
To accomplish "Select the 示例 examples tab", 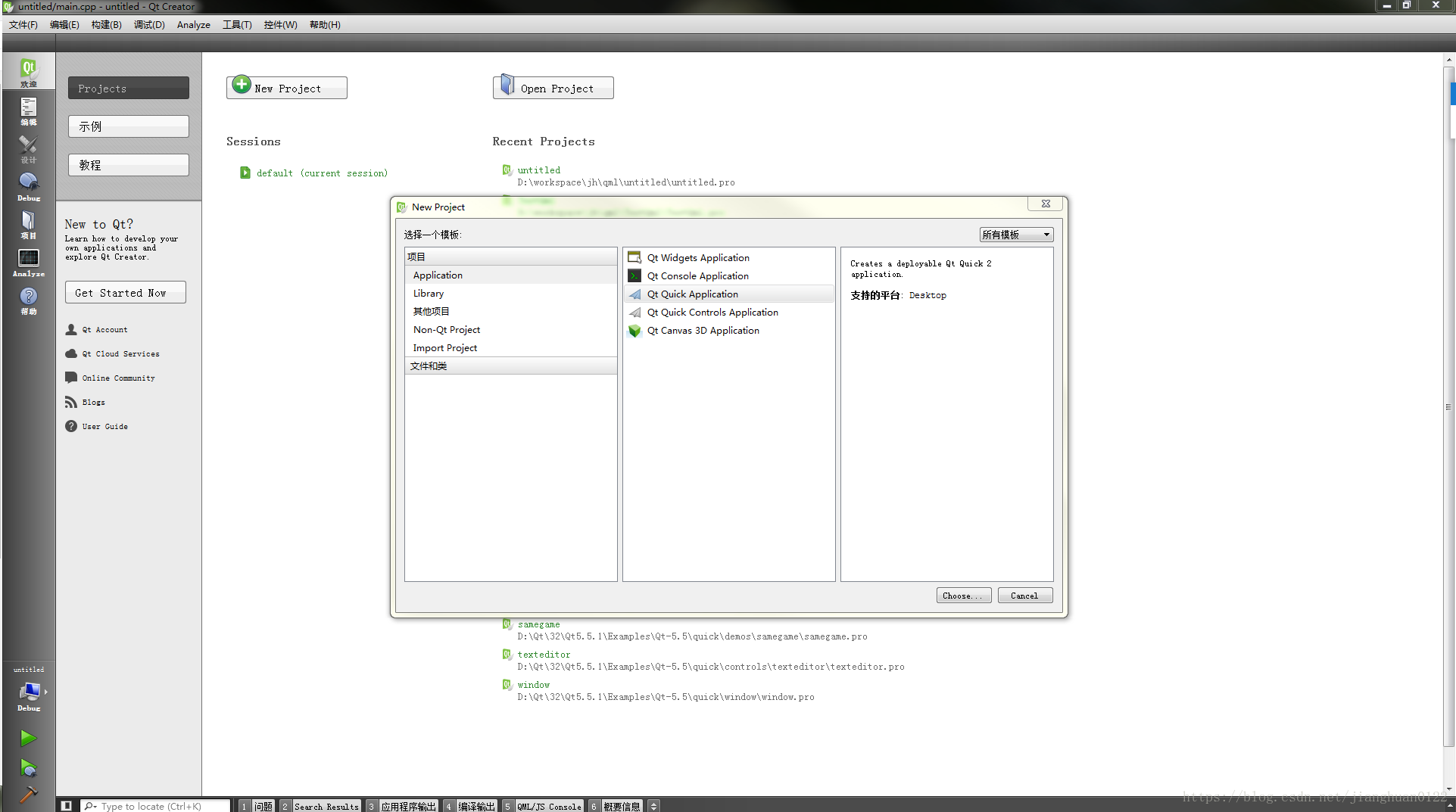I will pyautogui.click(x=129, y=126).
